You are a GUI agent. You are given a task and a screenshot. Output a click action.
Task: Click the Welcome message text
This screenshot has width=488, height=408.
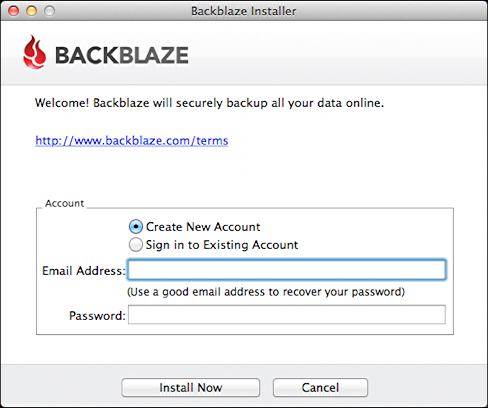click(209, 103)
